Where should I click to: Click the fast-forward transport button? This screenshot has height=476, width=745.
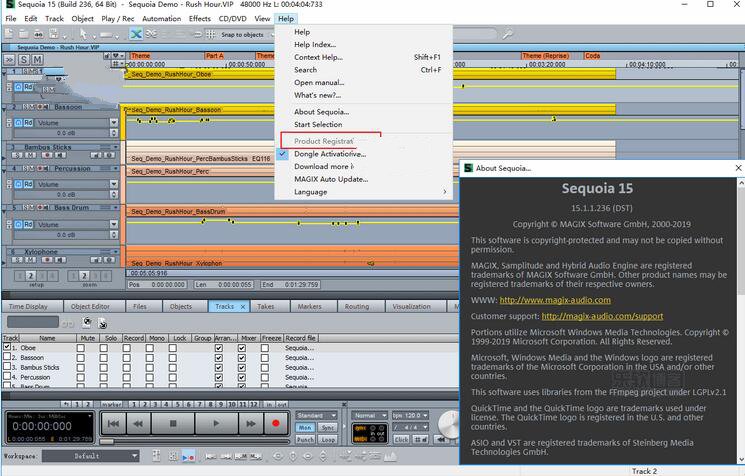click(x=251, y=423)
